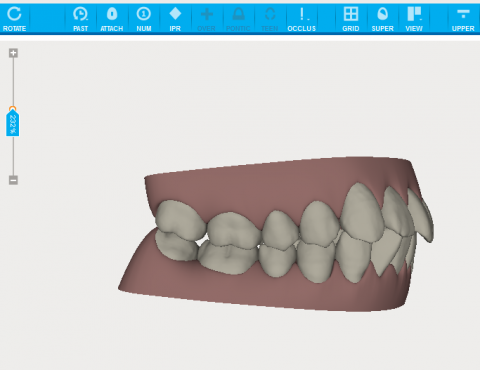The height and width of the screenshot is (370, 480).
Task: Open the View layout dropdown
Action: coord(414,19)
